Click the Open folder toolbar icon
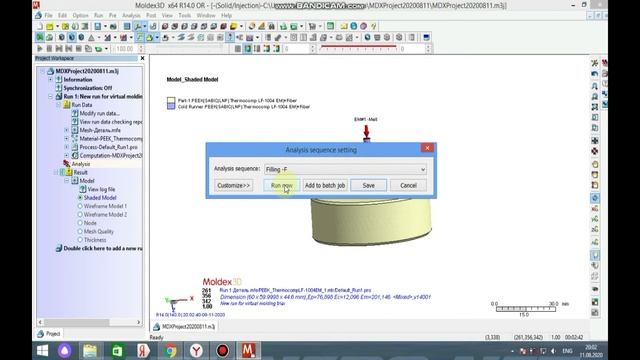Image resolution: width=640 pixels, height=360 pixels. [49, 27]
